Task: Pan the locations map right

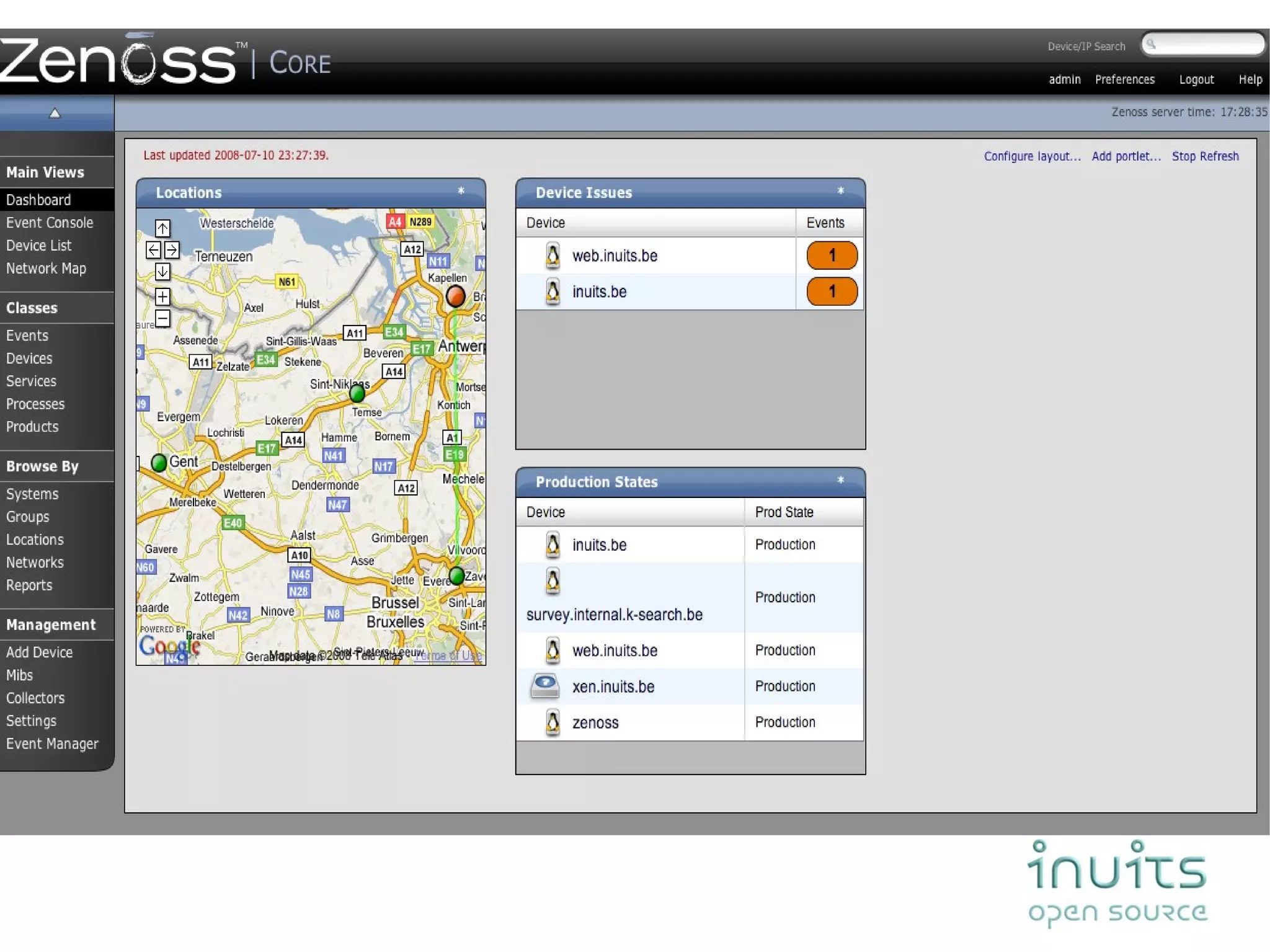Action: (172, 250)
